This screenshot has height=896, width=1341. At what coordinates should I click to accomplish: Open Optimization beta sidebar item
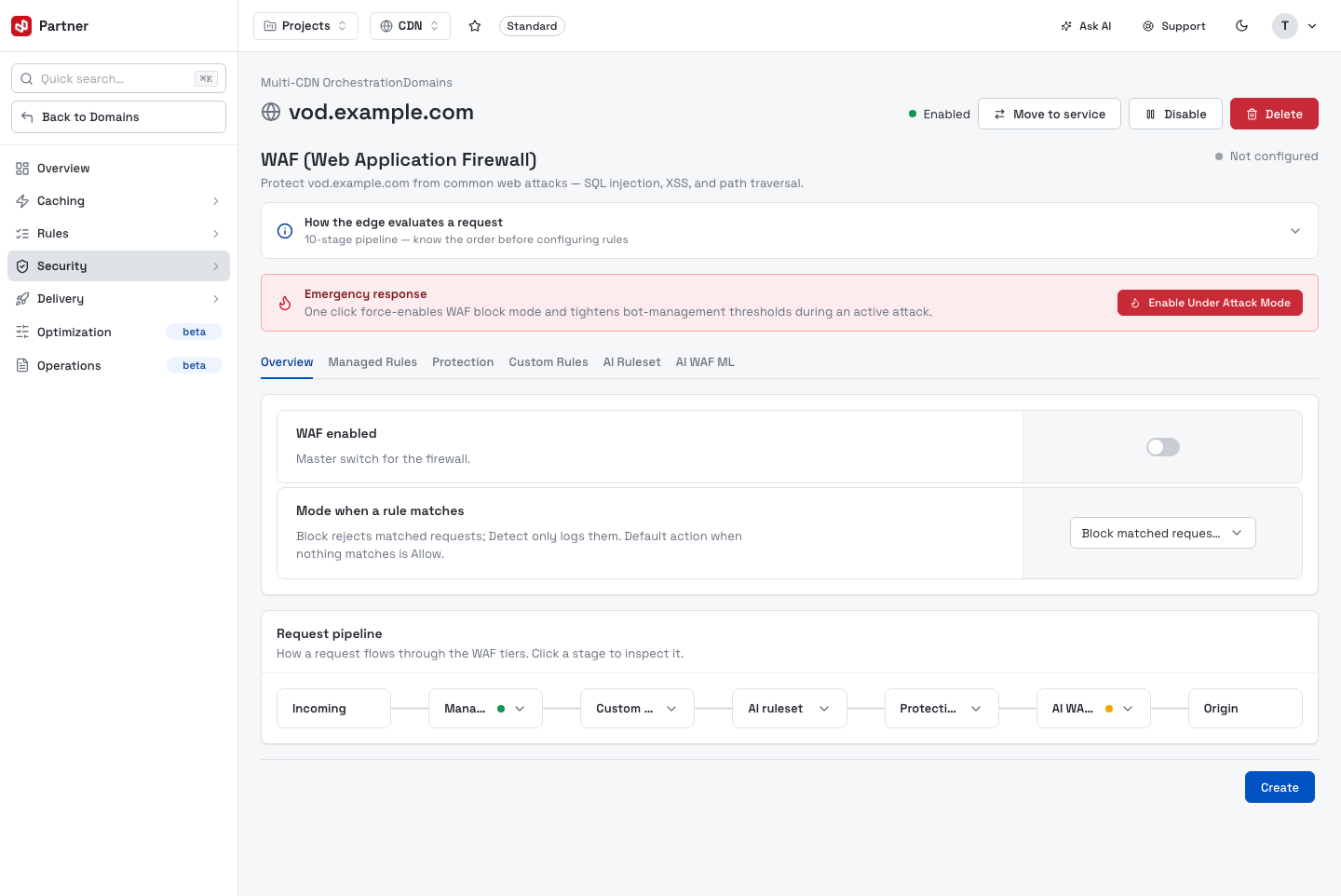pos(118,333)
